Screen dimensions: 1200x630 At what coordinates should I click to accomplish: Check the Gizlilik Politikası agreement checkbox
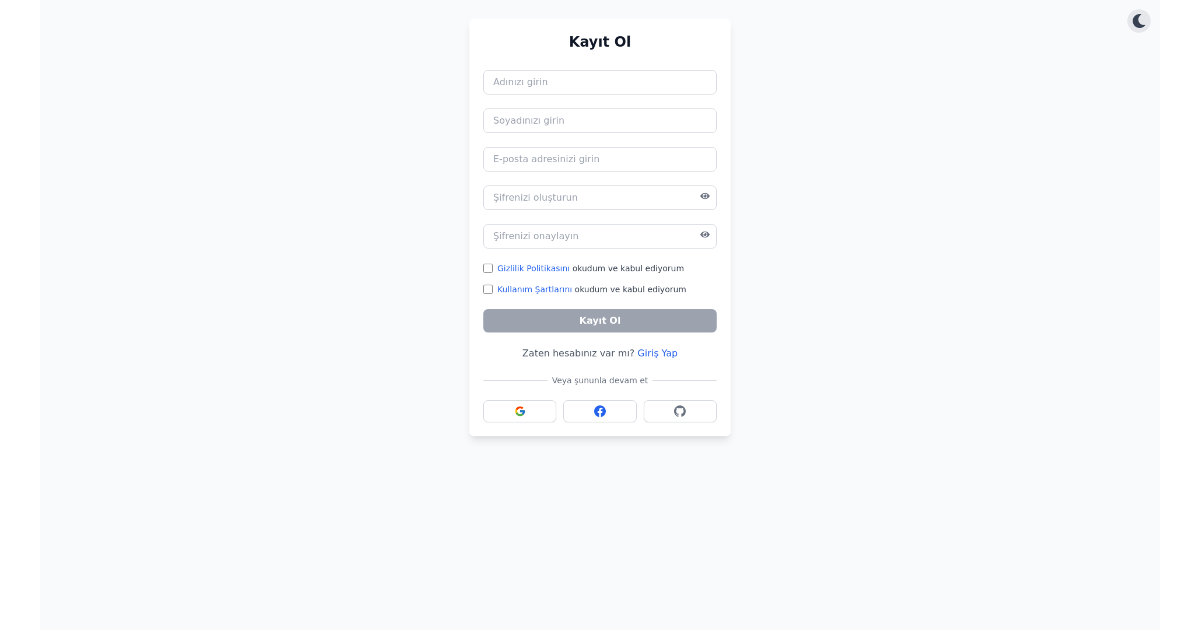pos(488,268)
